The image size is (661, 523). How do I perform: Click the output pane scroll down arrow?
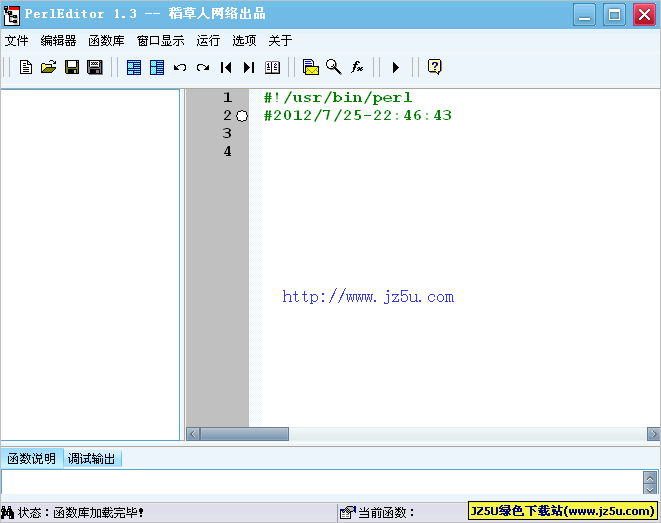650,489
